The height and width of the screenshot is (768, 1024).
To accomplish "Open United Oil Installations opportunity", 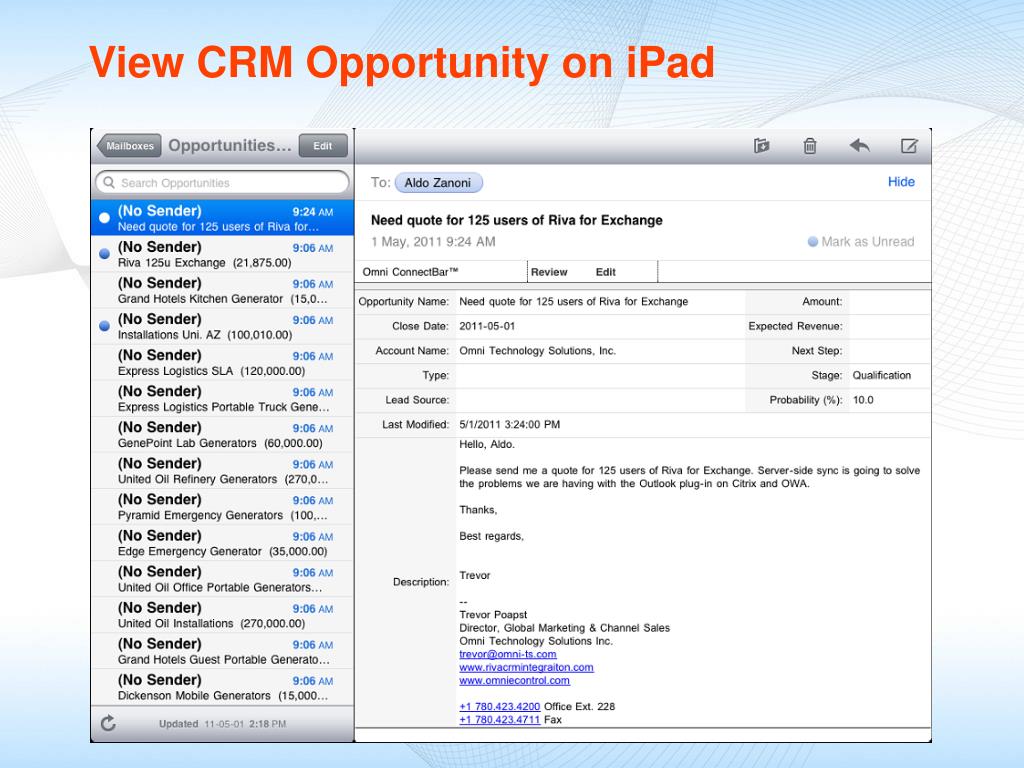I will [x=222, y=615].
